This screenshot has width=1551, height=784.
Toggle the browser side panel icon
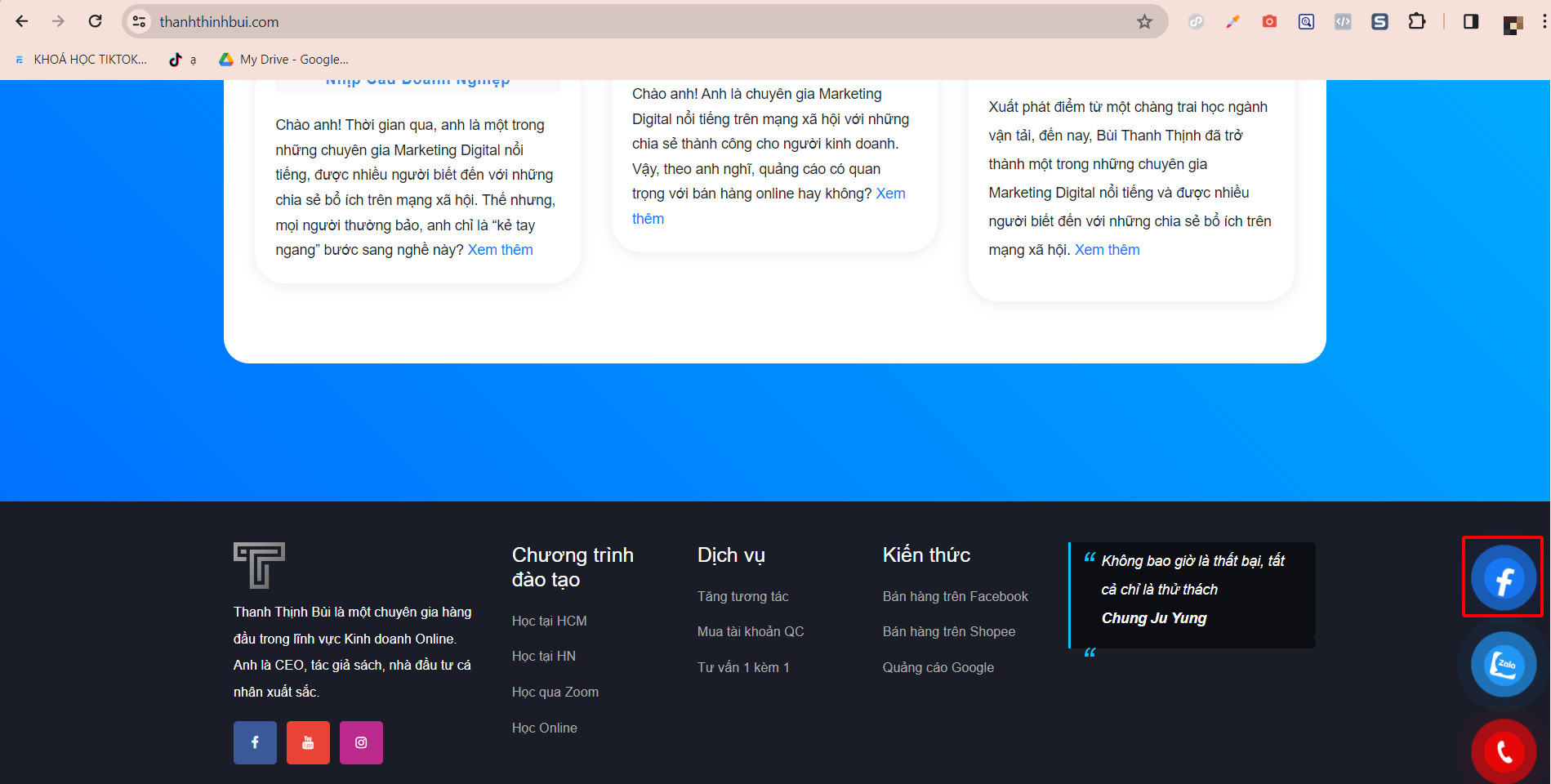(x=1471, y=22)
